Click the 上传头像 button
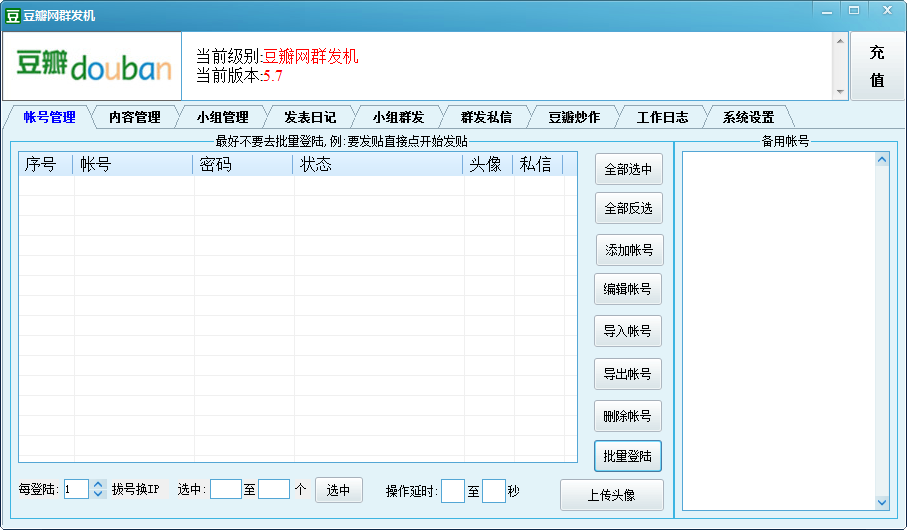Viewport: 907px width, 530px height. pyautogui.click(x=611, y=495)
